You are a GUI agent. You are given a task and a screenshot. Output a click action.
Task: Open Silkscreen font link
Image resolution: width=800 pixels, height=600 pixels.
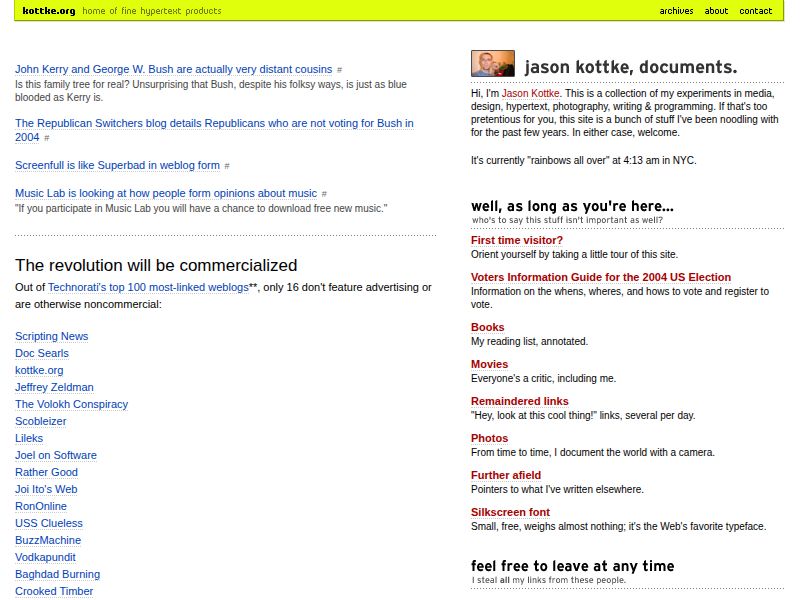click(x=510, y=512)
